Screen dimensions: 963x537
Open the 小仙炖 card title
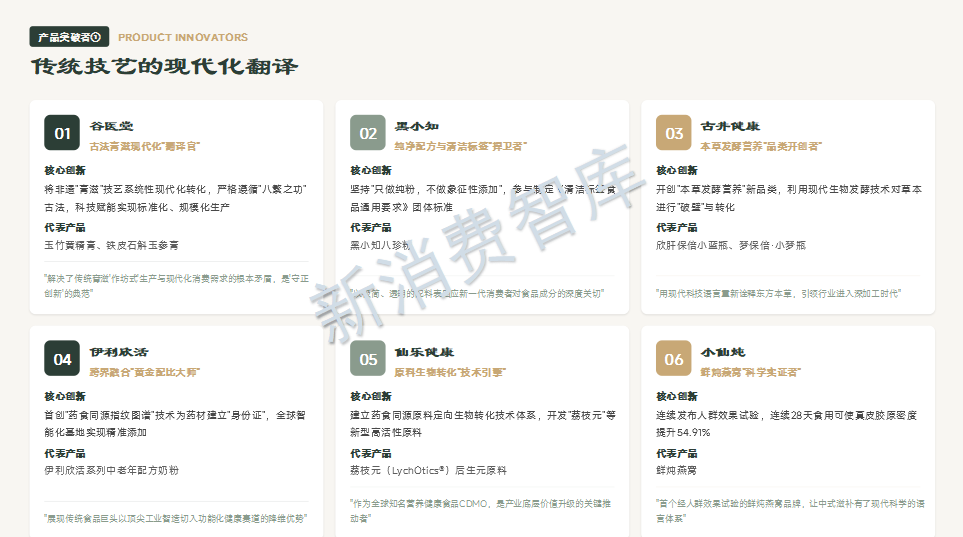[723, 352]
